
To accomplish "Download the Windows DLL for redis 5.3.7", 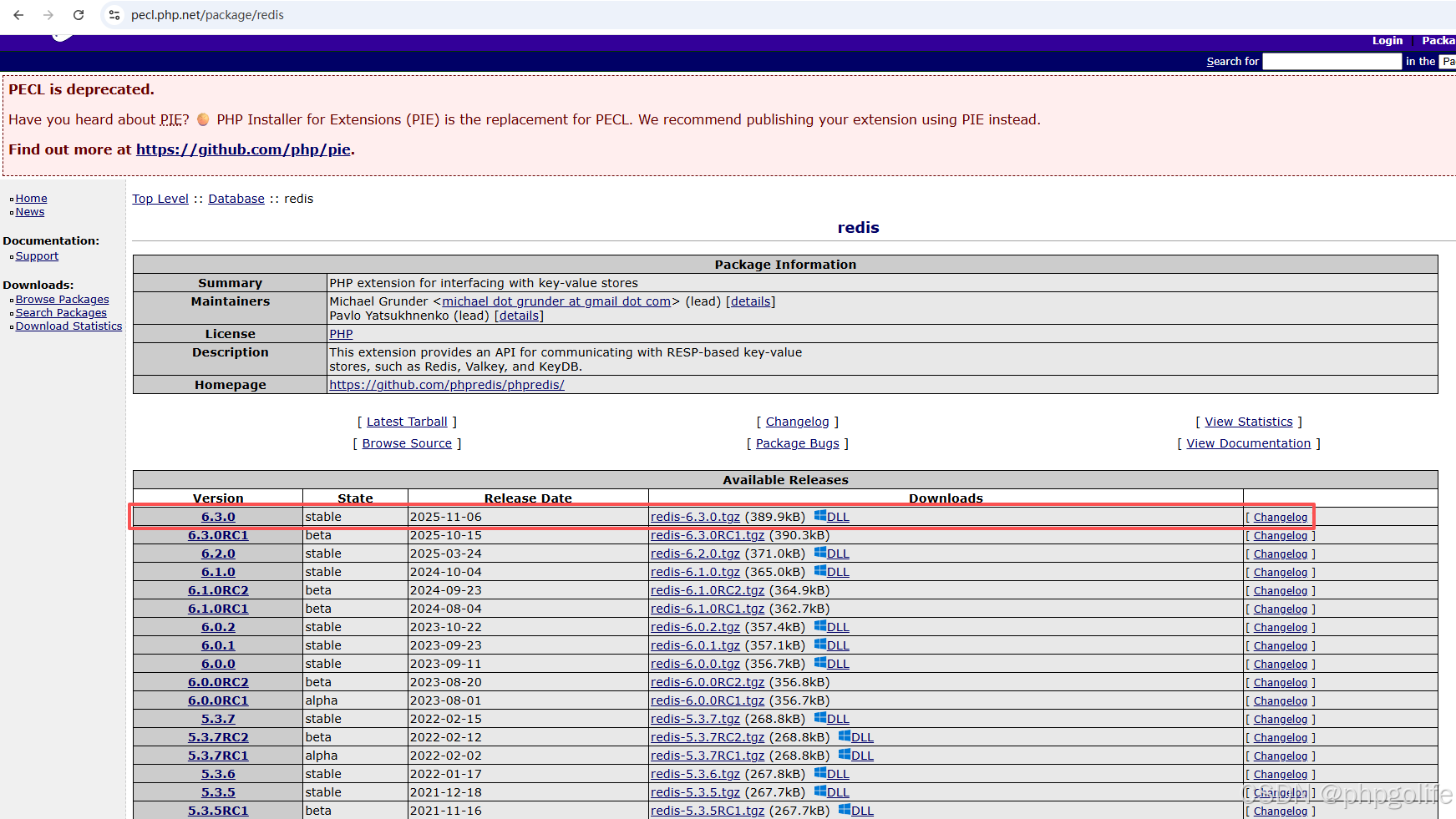I will (832, 719).
